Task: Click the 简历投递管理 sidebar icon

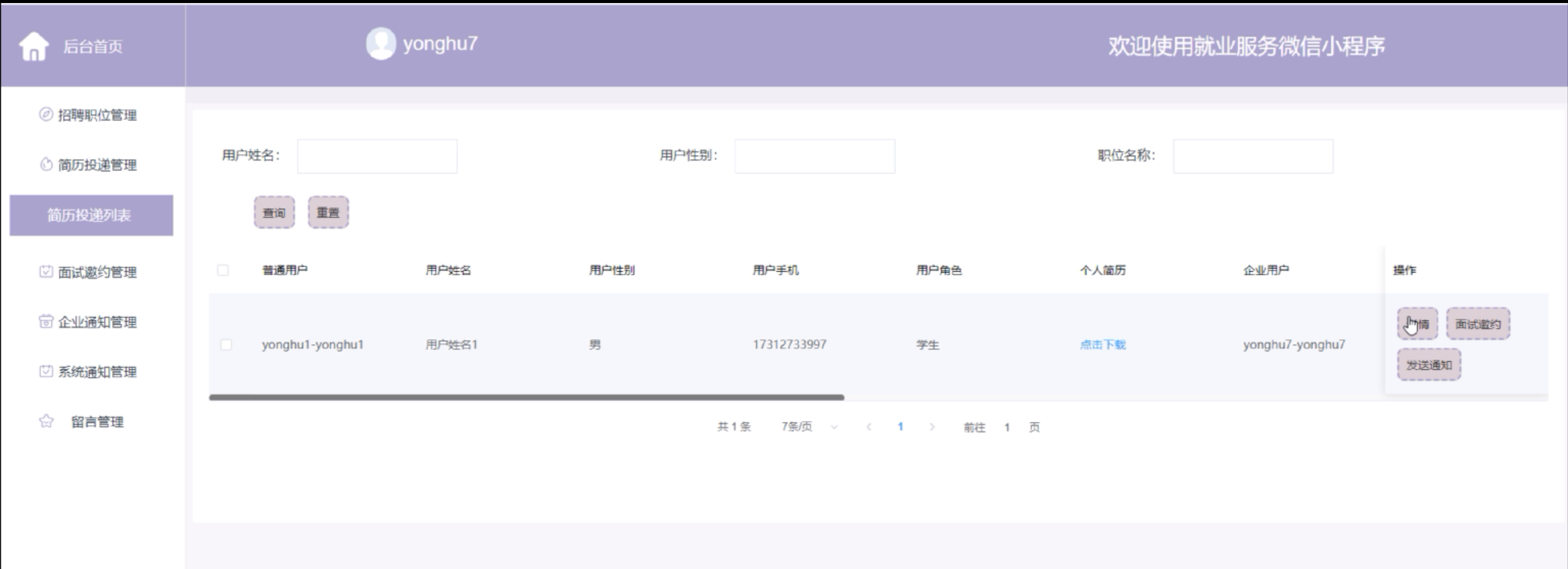Action: [x=45, y=164]
